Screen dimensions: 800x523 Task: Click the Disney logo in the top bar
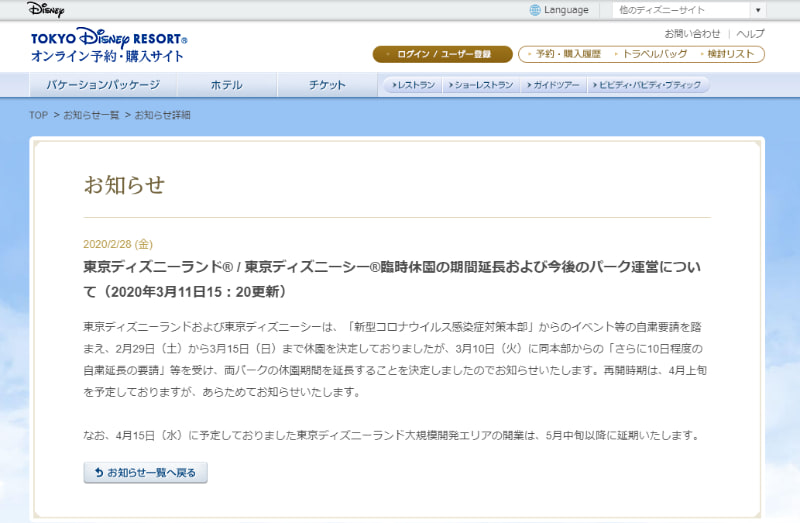(45, 9)
